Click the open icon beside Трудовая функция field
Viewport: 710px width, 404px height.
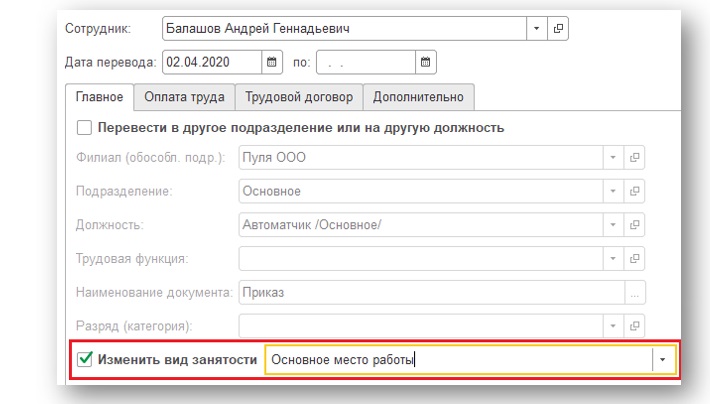633,259
